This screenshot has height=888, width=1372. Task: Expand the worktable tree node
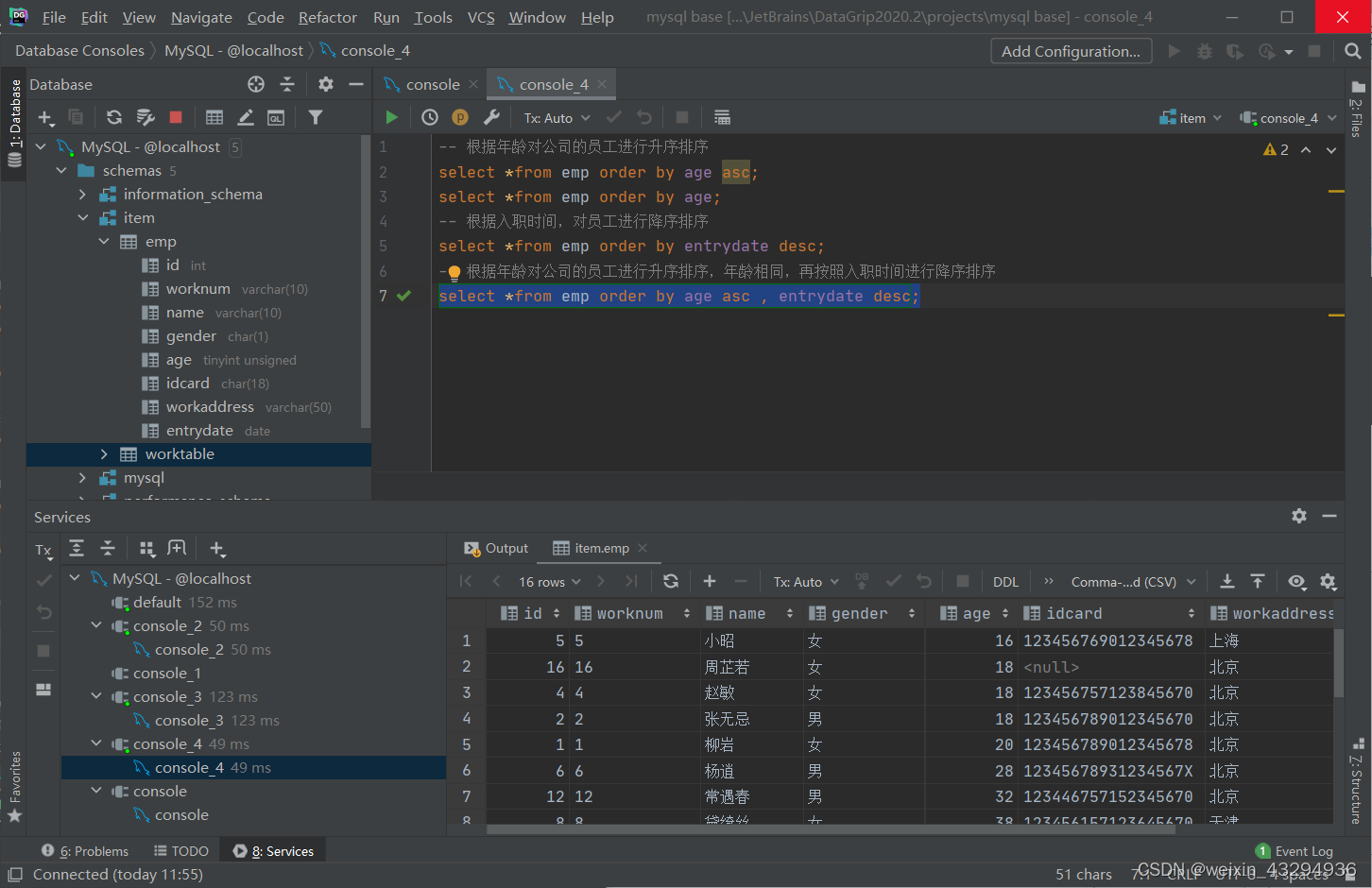[x=105, y=454]
